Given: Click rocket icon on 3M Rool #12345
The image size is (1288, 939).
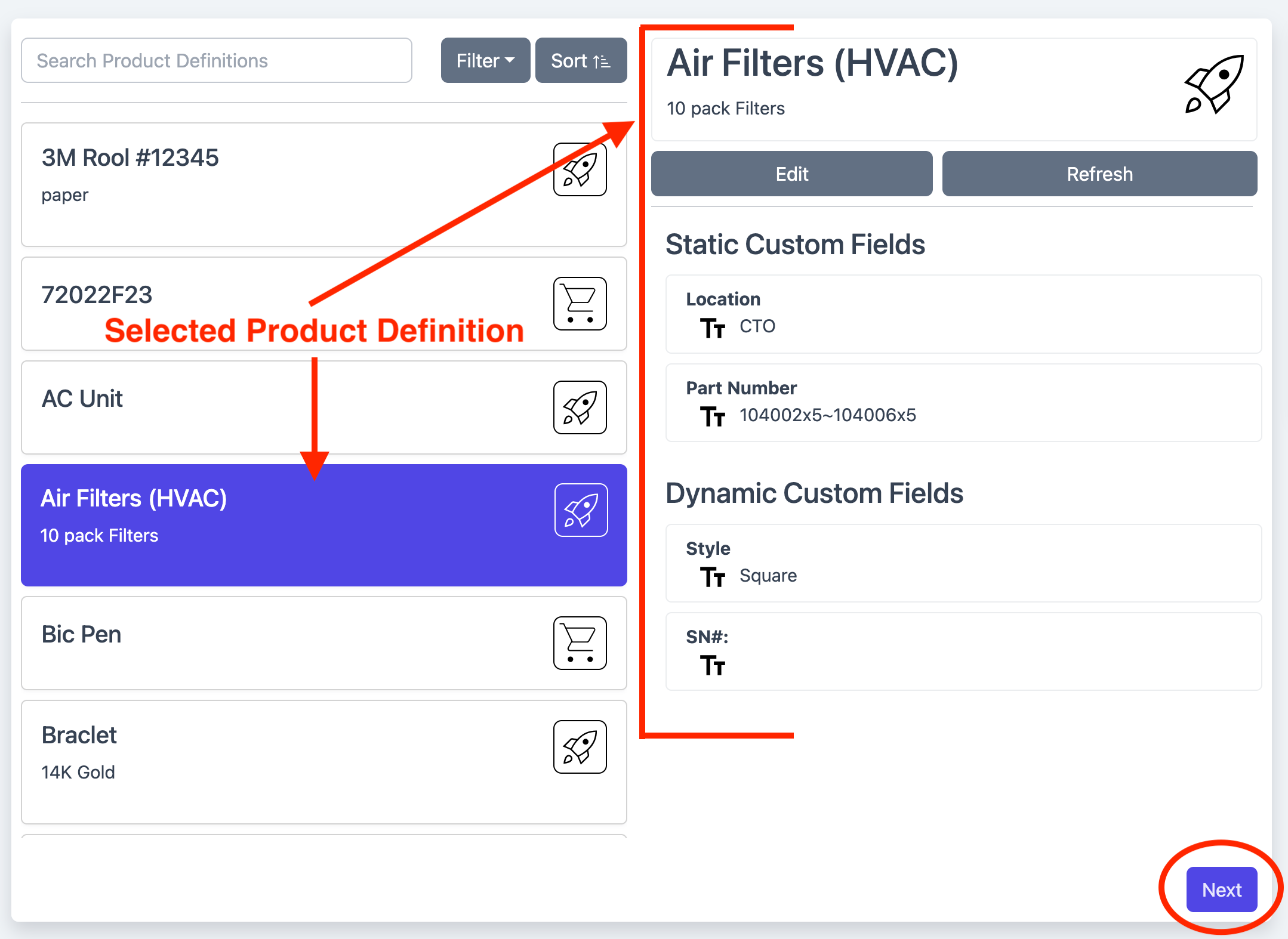Looking at the screenshot, I should coord(580,169).
